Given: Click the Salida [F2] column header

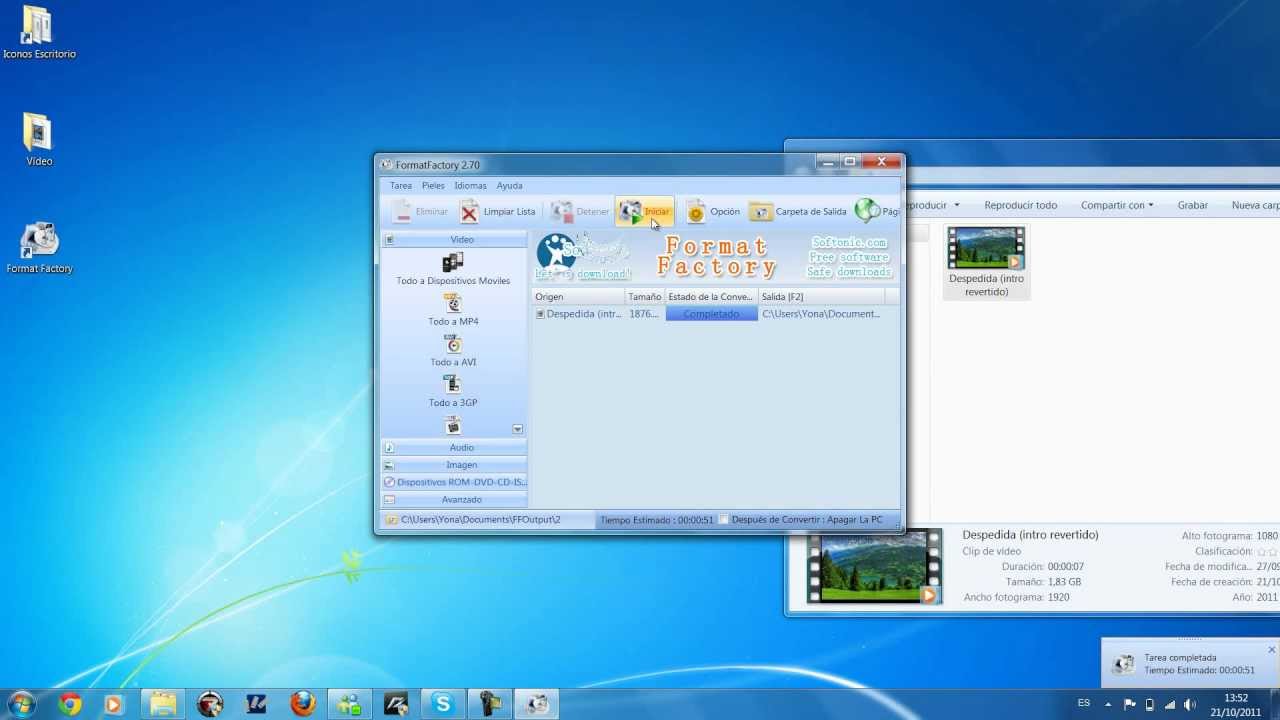Looking at the screenshot, I should pos(821,297).
